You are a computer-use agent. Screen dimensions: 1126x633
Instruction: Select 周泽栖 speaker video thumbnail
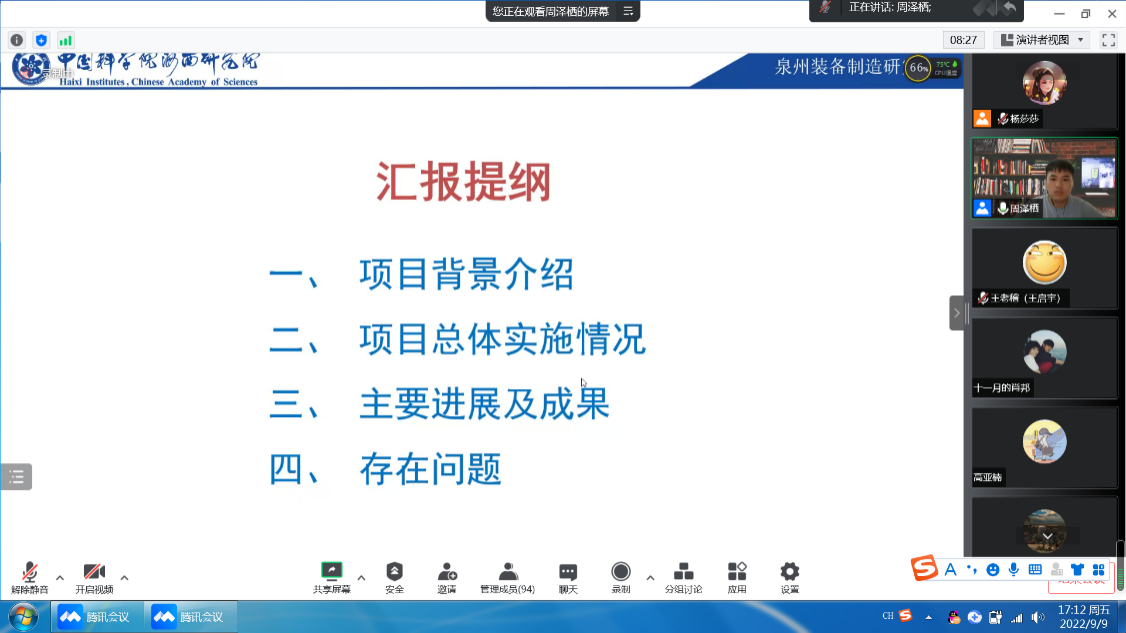tap(1044, 178)
